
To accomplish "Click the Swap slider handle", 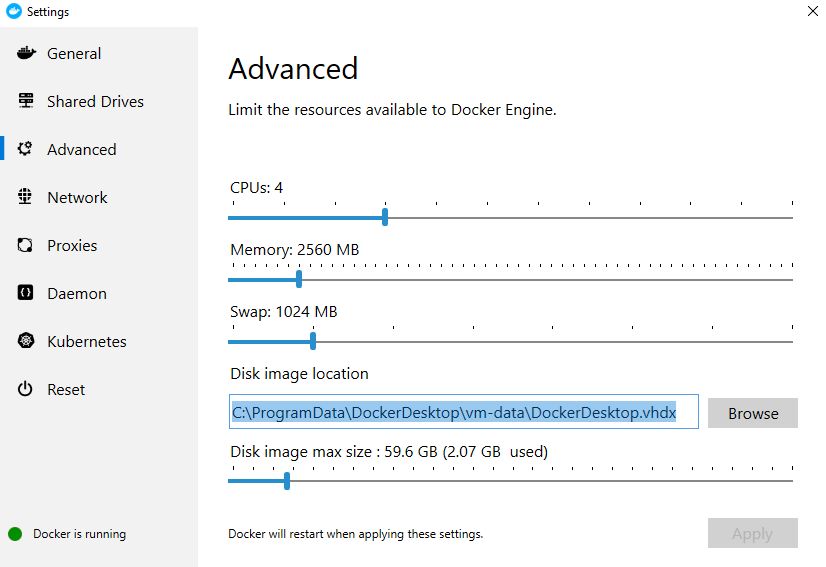I will click(313, 341).
